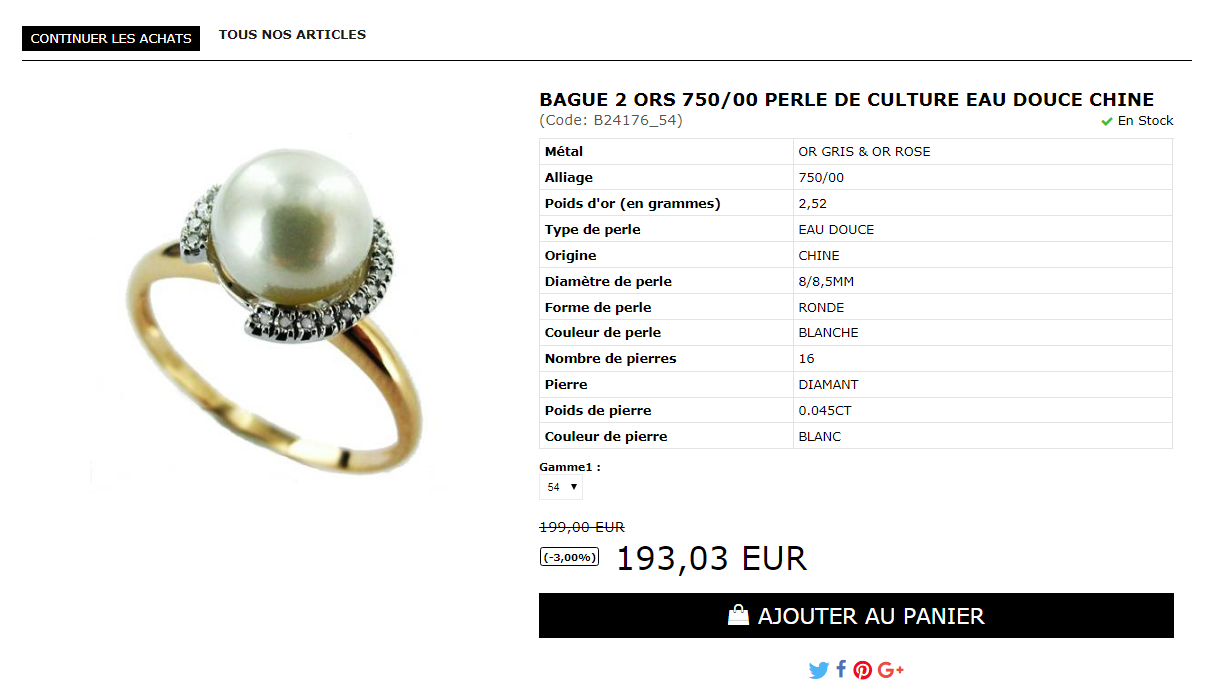Click the 0.045CT stone weight cell
Image resolution: width=1228 pixels, height=694 pixels.
pyautogui.click(x=982, y=410)
